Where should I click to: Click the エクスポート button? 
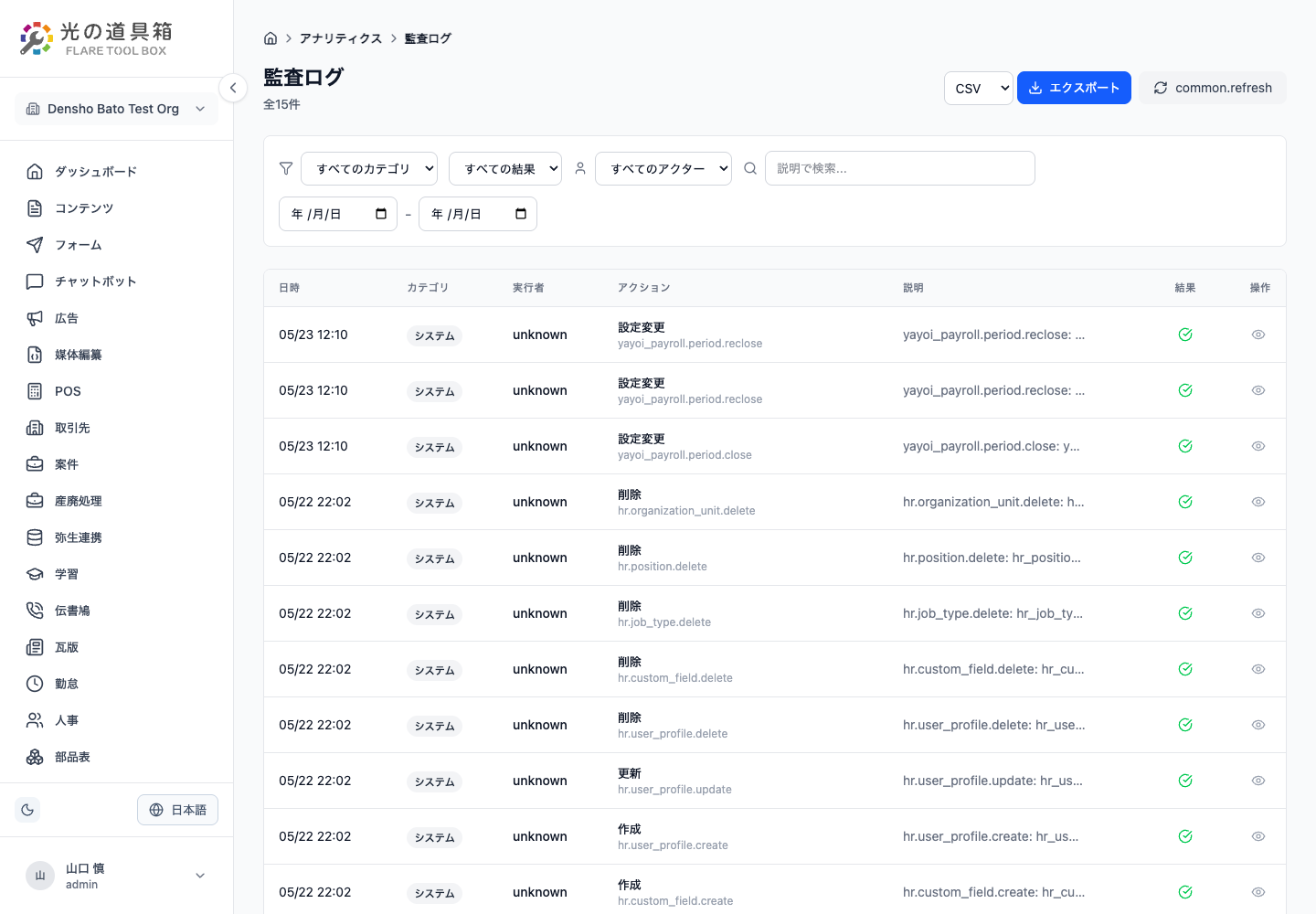point(1074,88)
